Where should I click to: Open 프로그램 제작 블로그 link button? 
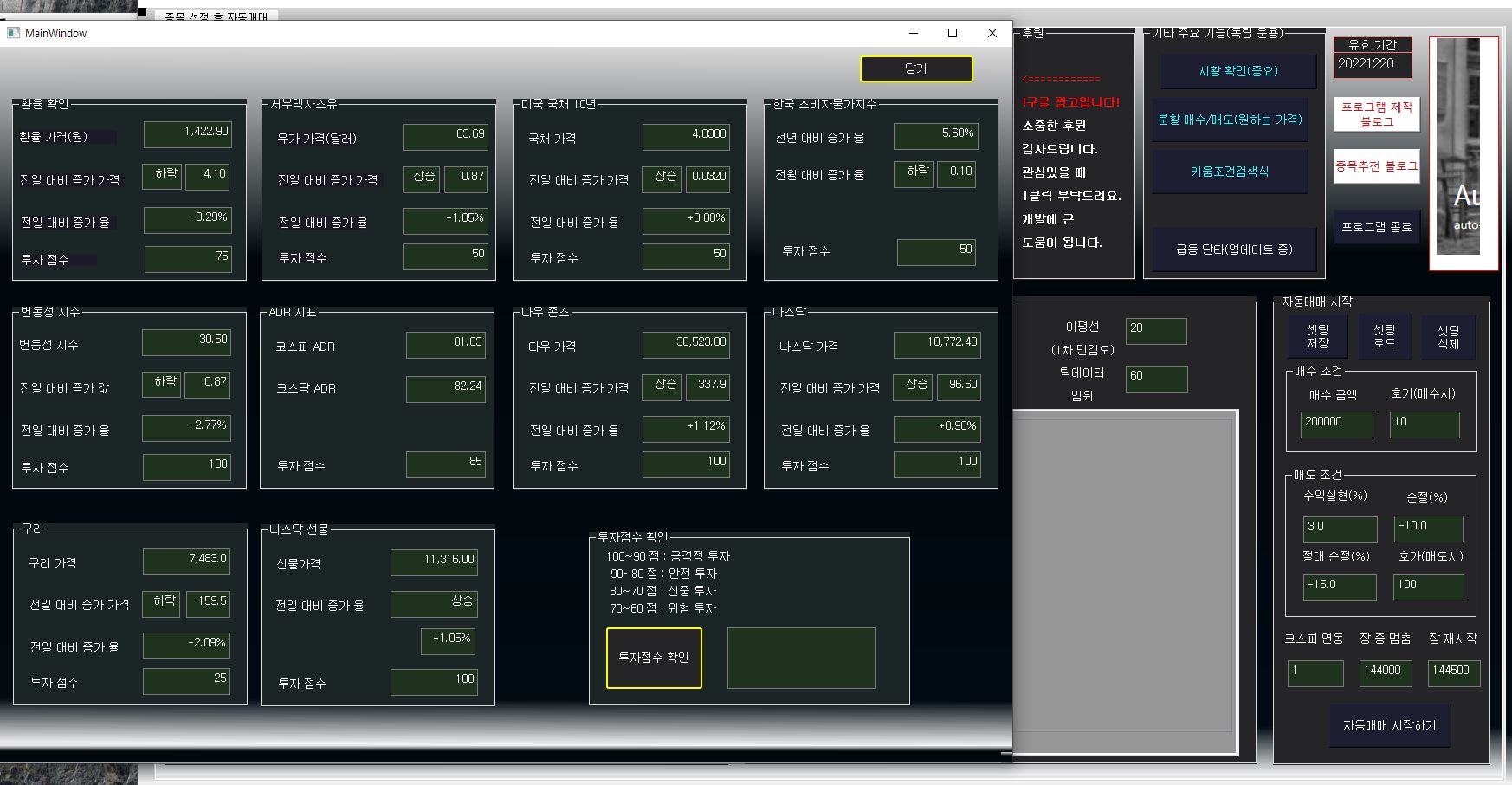point(1377,114)
